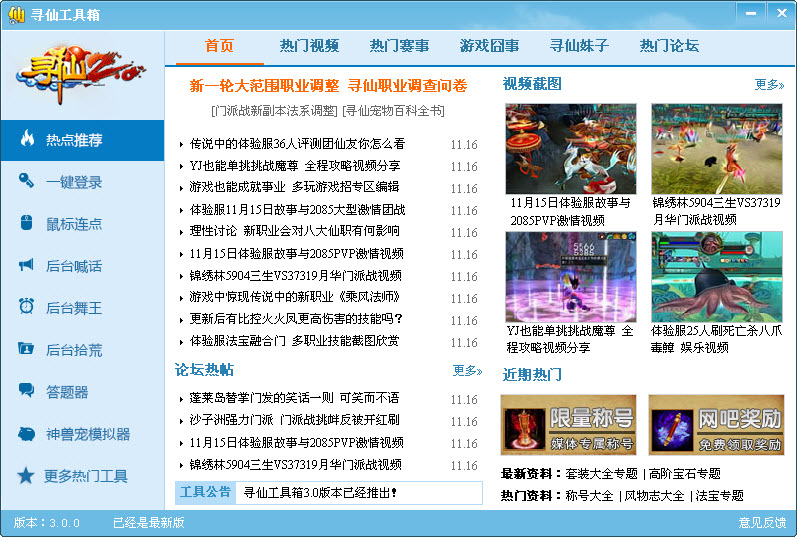
Task: Open video thumbnail 体验服25人刷死亡杀八爪毒蟫
Action: tap(717, 277)
